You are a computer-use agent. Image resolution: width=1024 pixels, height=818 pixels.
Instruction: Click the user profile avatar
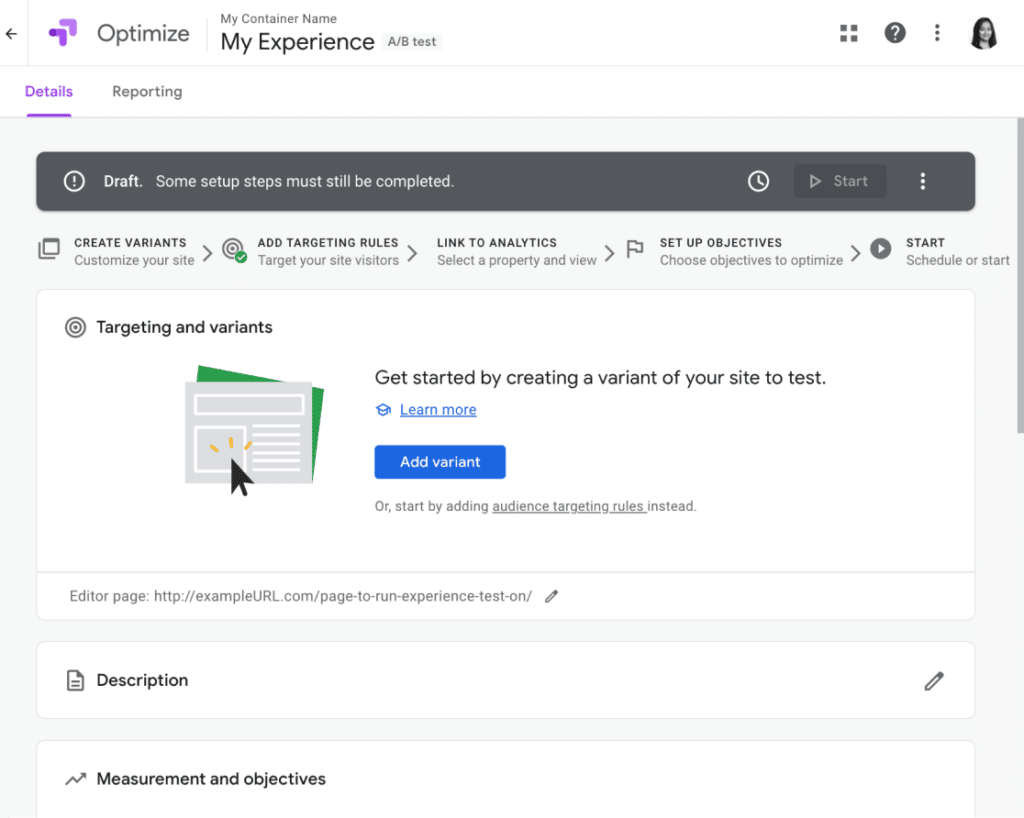(x=984, y=33)
